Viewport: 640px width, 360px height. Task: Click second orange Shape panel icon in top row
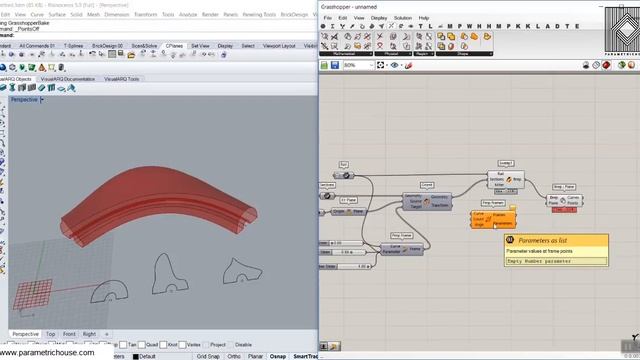point(451,37)
